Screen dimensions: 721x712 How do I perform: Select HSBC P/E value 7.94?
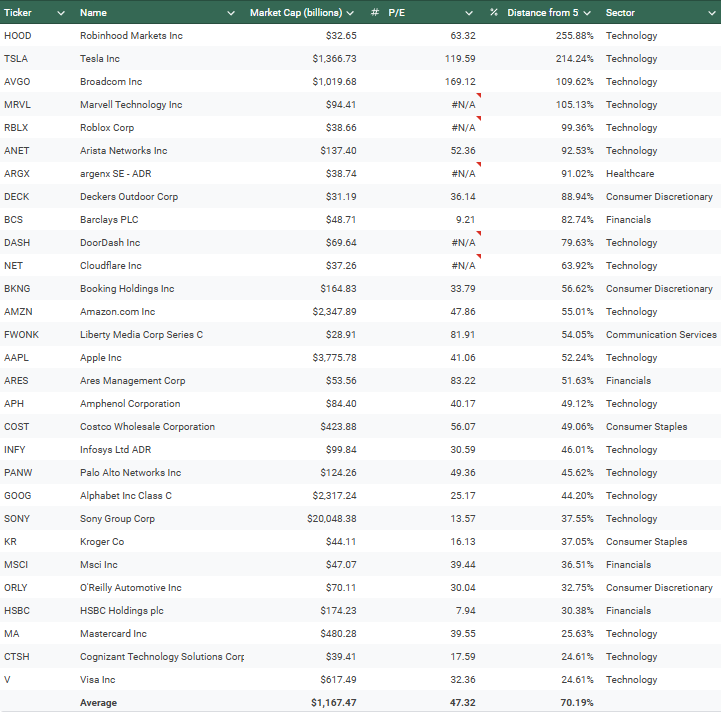pyautogui.click(x=465, y=610)
